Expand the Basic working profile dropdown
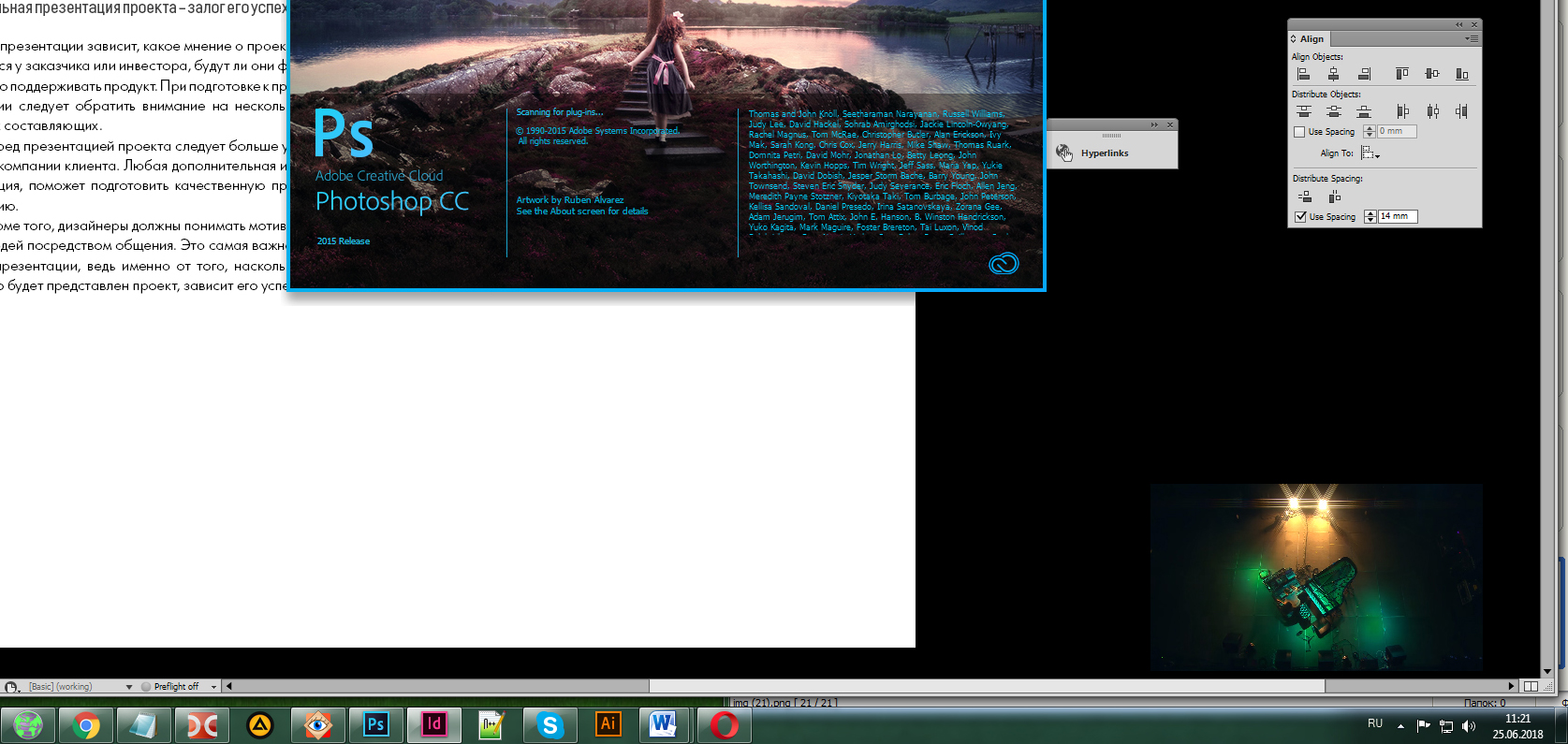Image resolution: width=1568 pixels, height=744 pixels. pos(129,687)
